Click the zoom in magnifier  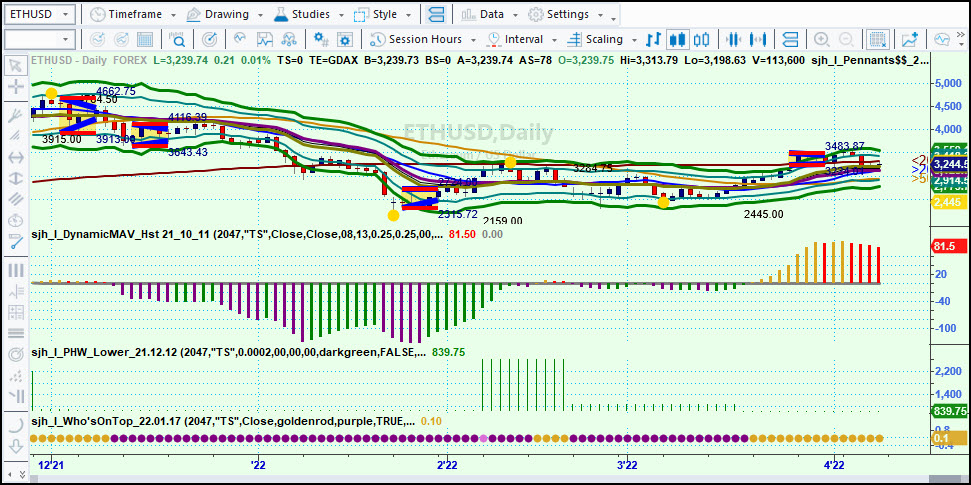822,40
